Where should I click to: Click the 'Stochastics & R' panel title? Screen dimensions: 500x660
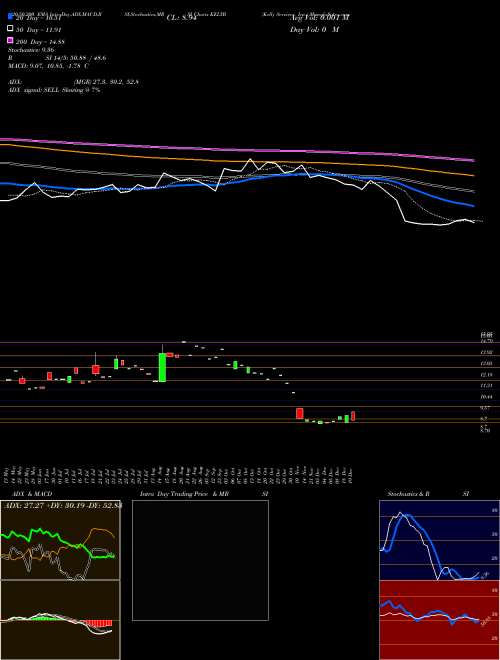(x=409, y=494)
